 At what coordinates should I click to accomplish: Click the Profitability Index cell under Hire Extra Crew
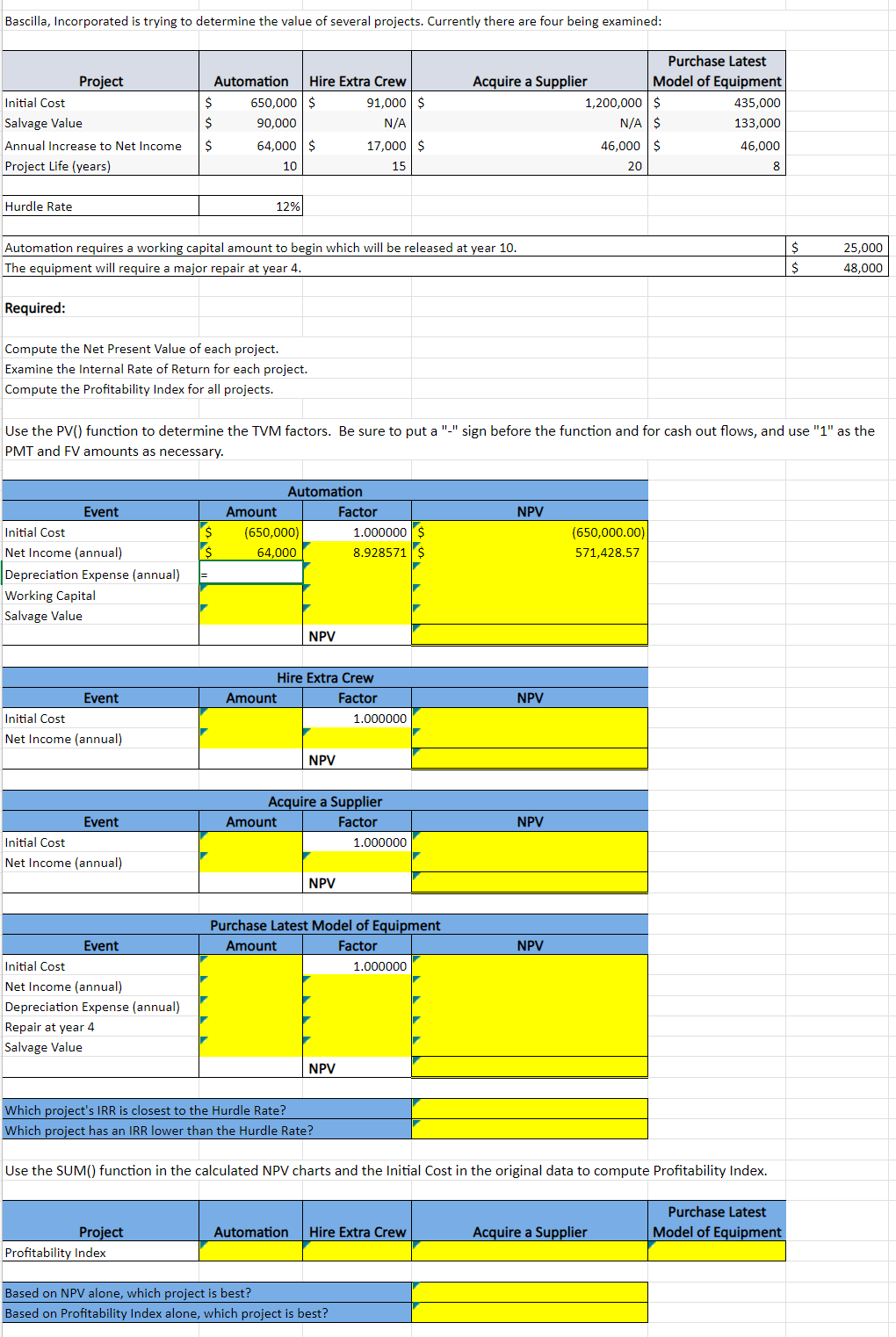click(357, 1252)
